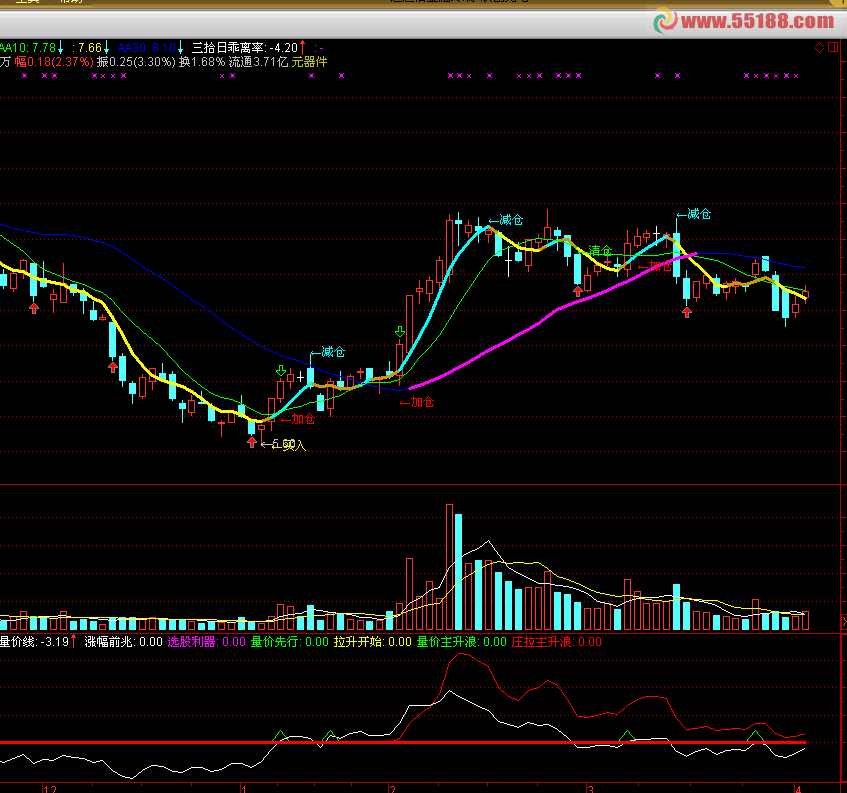This screenshot has width=847, height=793.
Task: Select the 选股利器 indicator label
Action: [x=191, y=642]
